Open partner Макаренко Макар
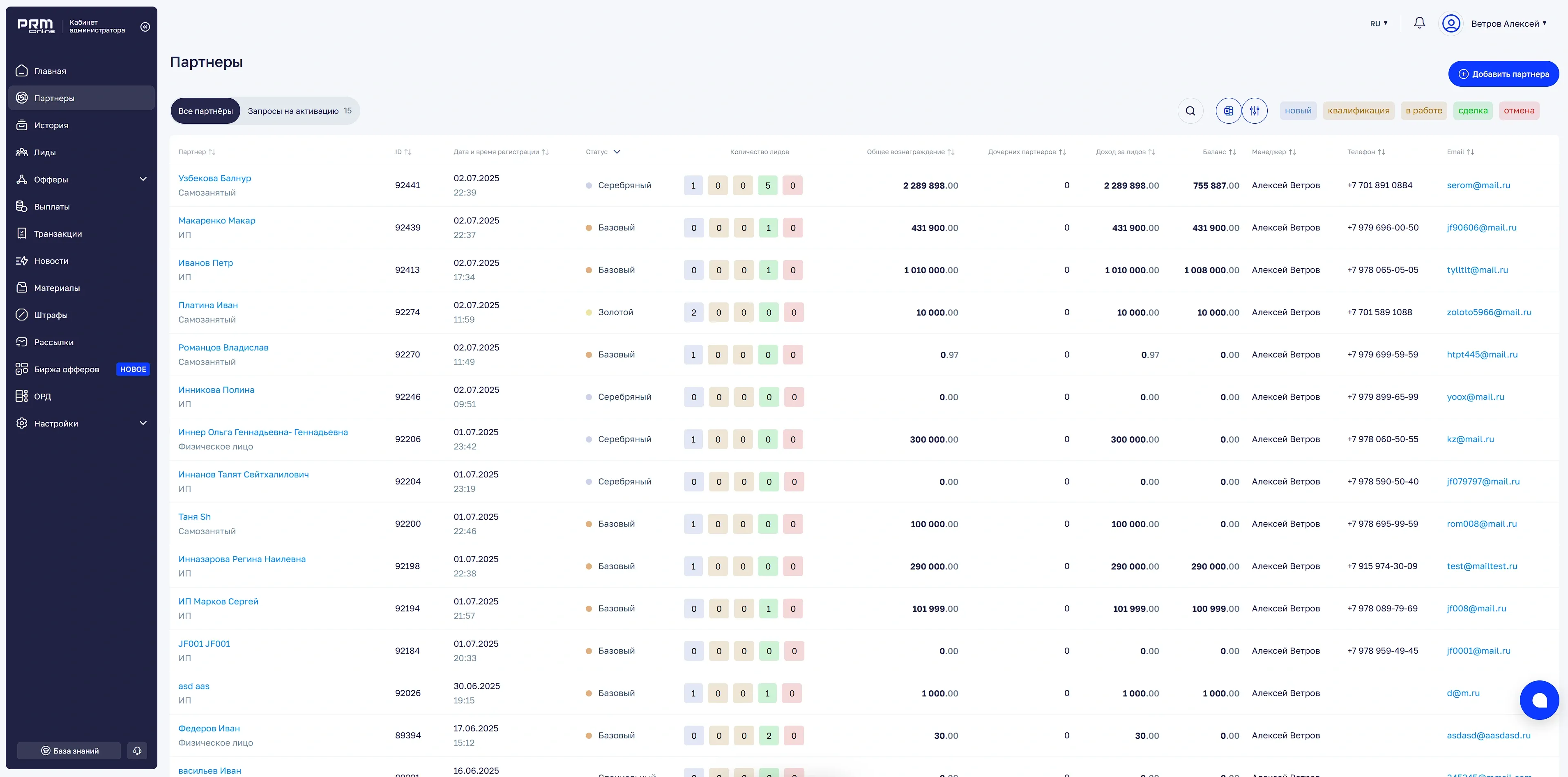The image size is (1568, 777). 217,220
